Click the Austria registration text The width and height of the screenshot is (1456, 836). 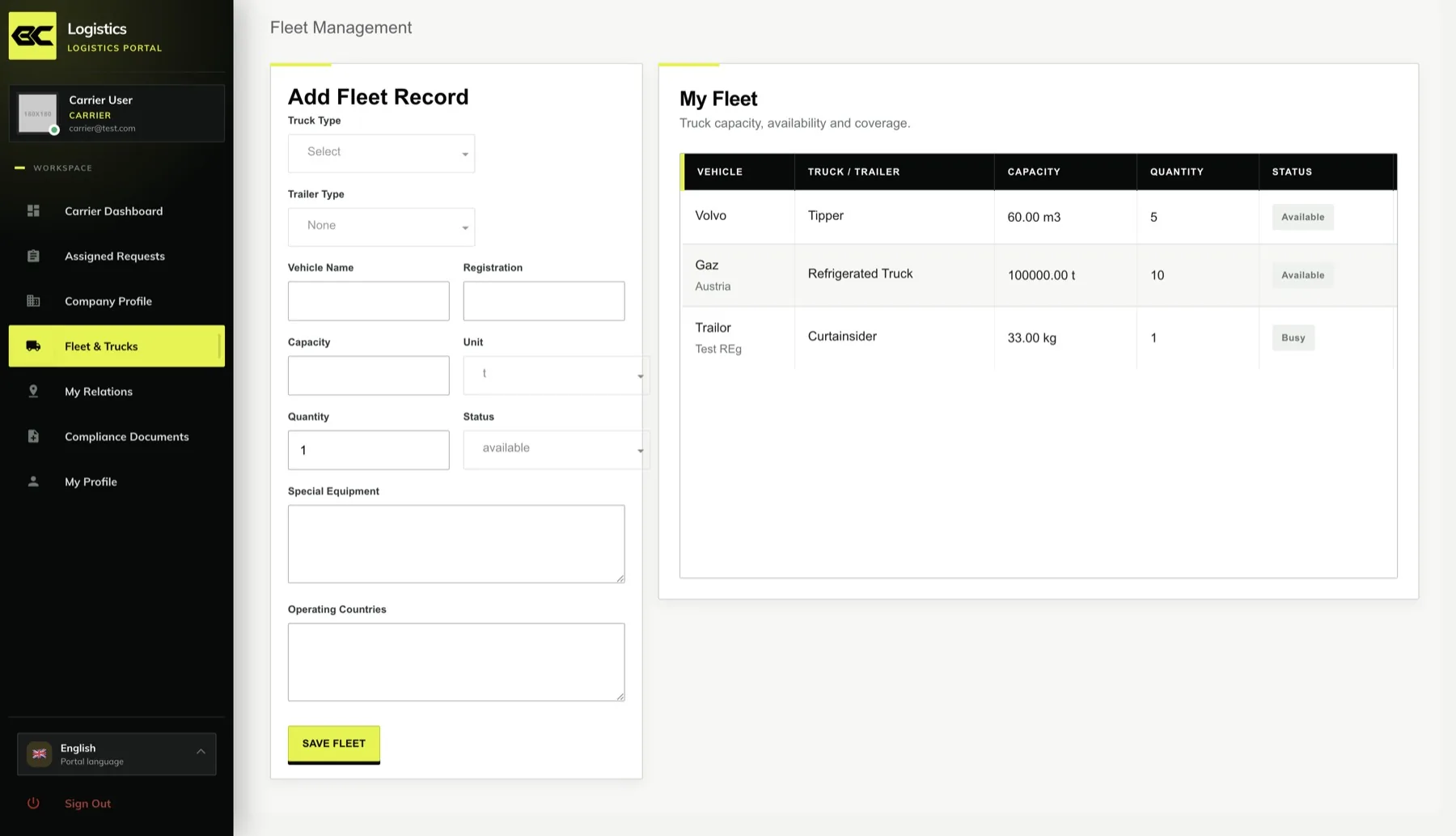click(713, 286)
